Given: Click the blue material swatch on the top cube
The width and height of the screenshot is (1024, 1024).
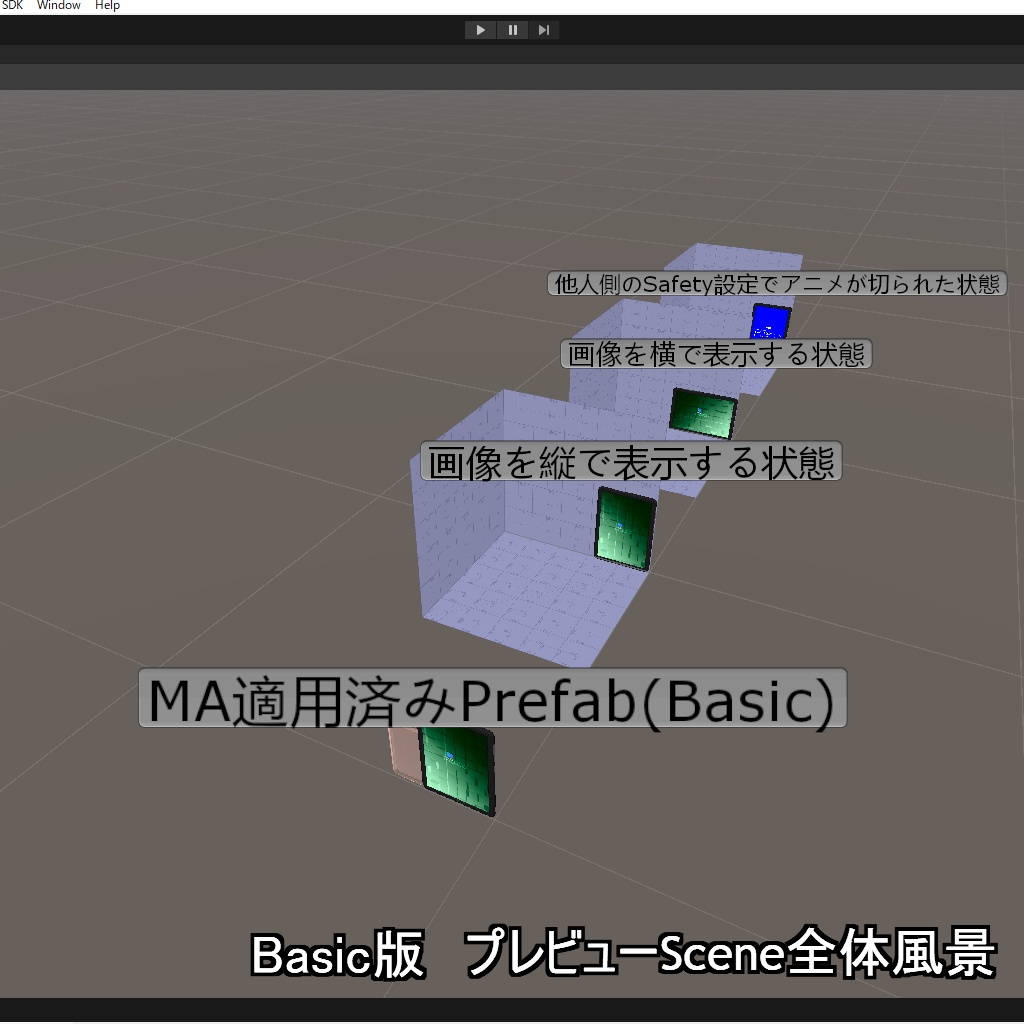Looking at the screenshot, I should click(x=768, y=322).
